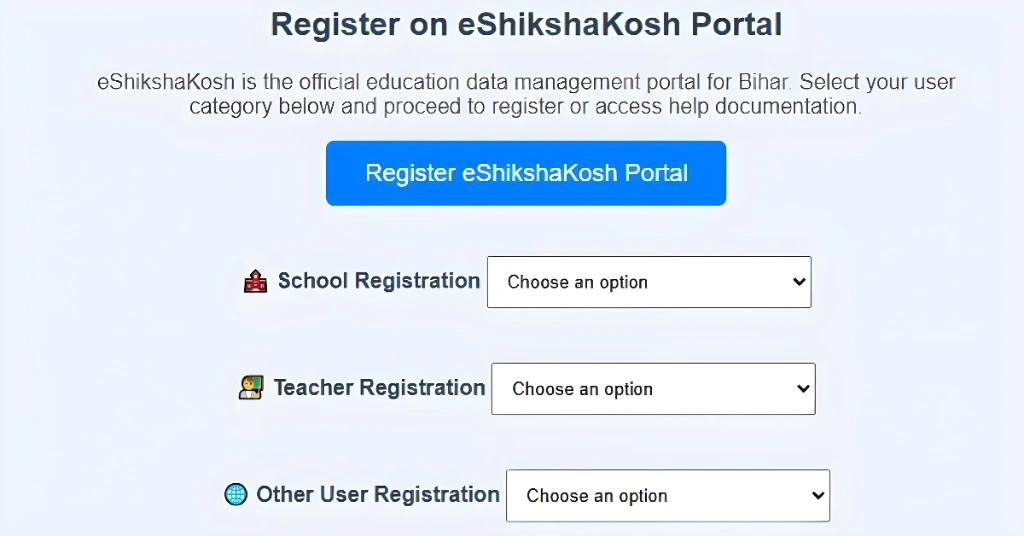This screenshot has height=536, width=1024.
Task: Open the Other User Registration dropdown
Action: [667, 496]
